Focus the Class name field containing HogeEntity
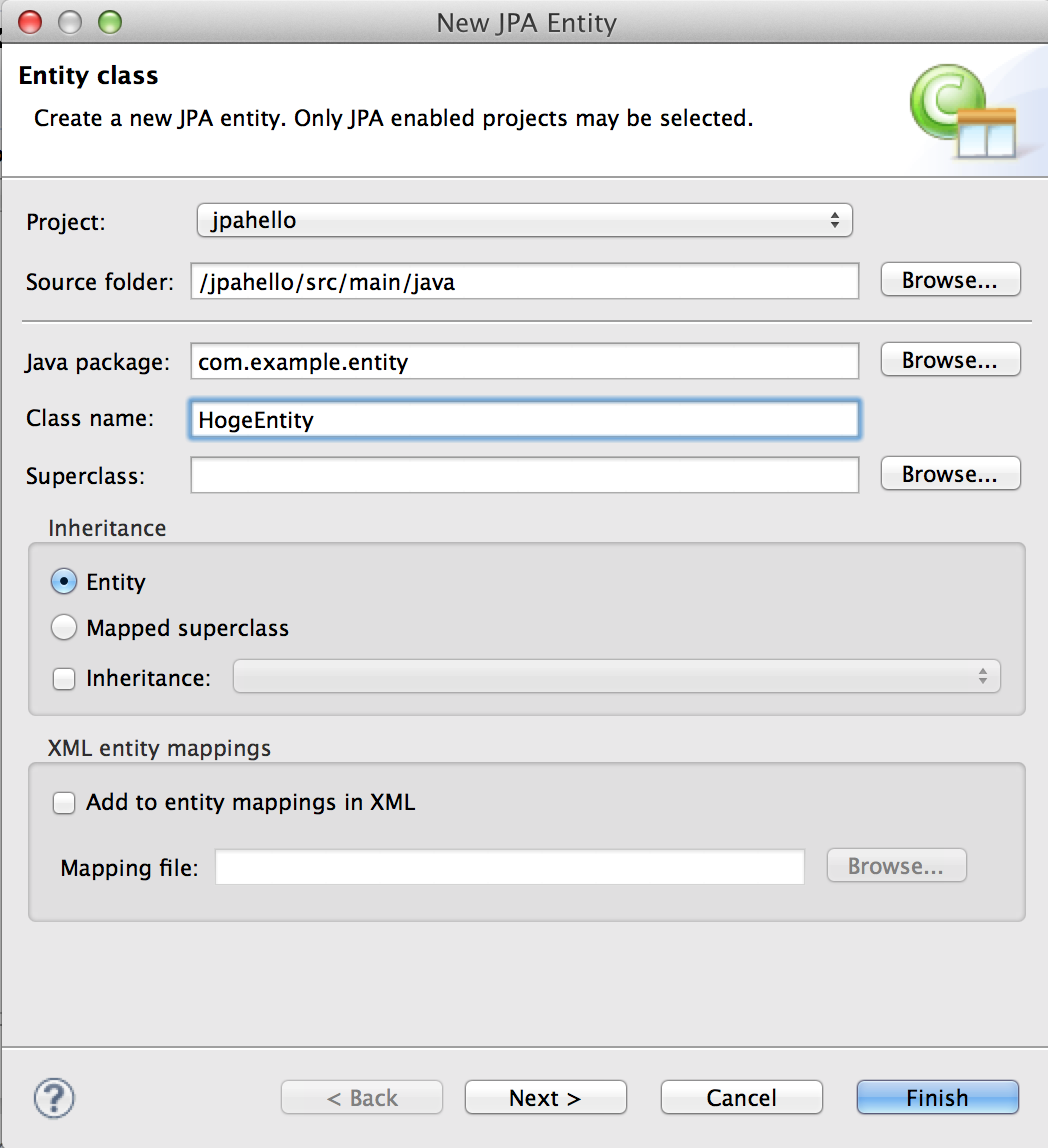1048x1148 pixels. click(x=524, y=420)
